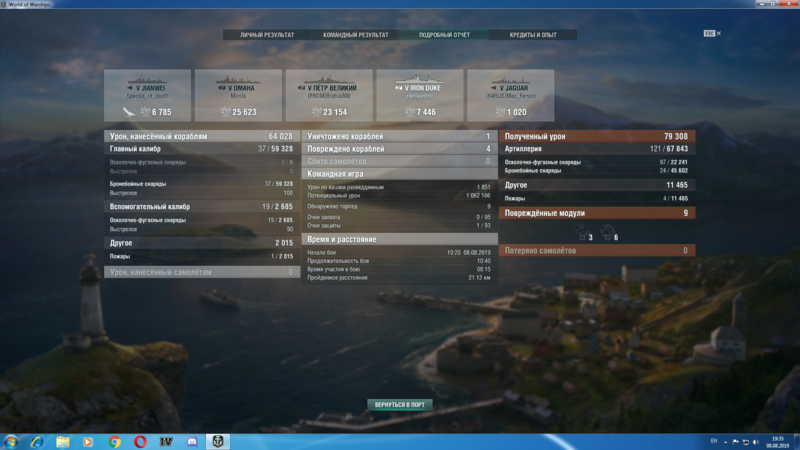
Task: Open the Opera browser from the taskbar
Action: 141,441
